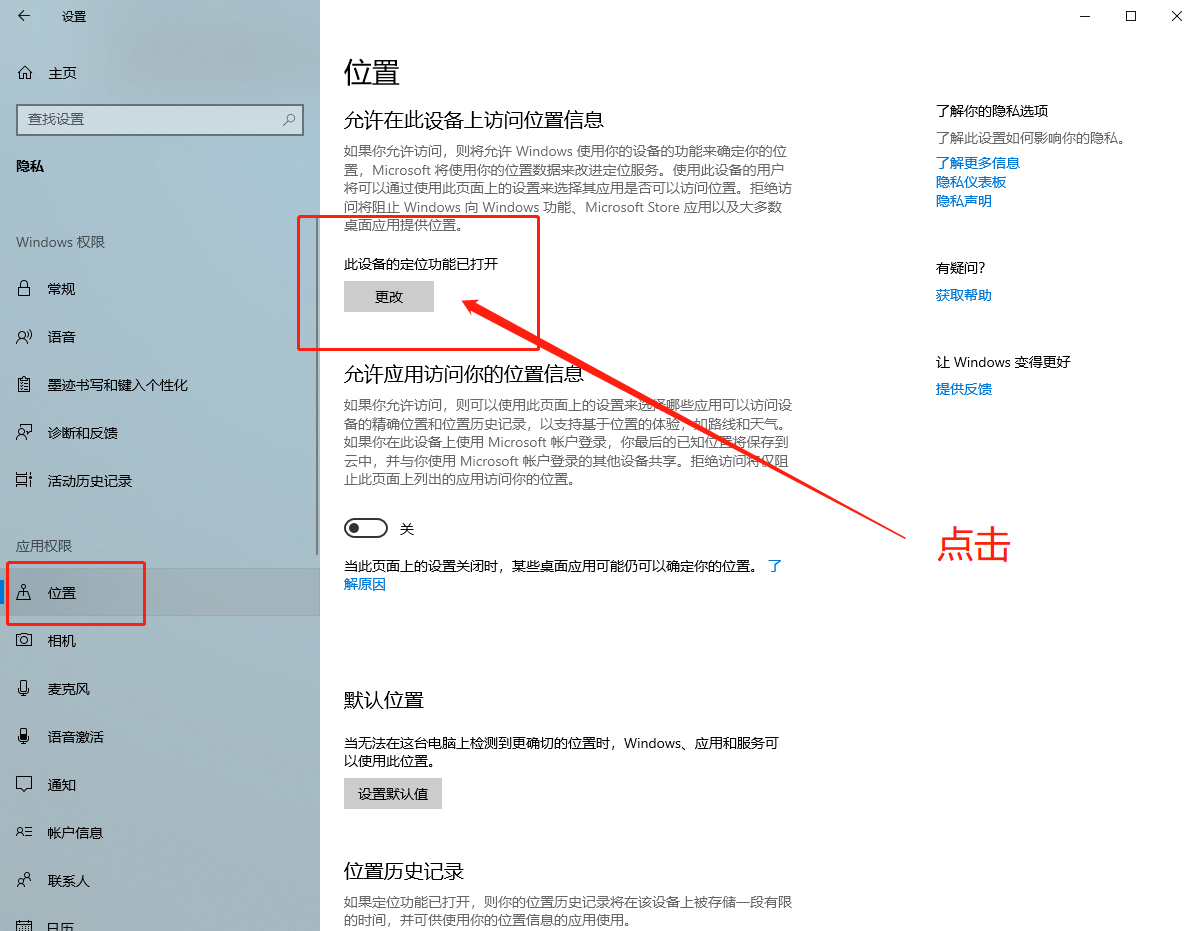1200x931 pixels.
Task: Open the 语音 (Speech) section
Action: 24,336
